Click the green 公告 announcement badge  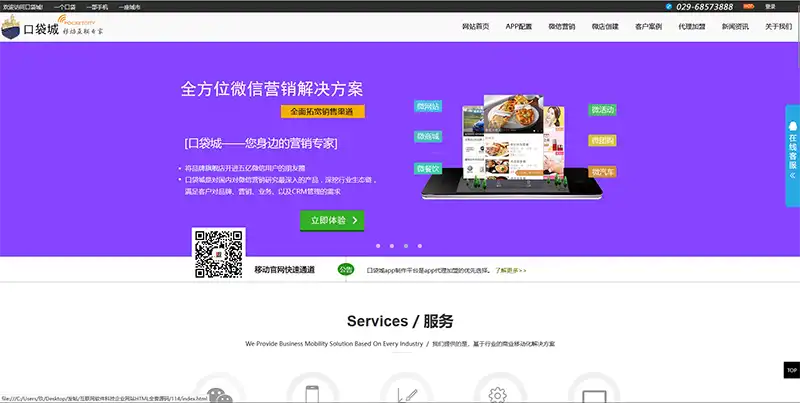pos(345,269)
